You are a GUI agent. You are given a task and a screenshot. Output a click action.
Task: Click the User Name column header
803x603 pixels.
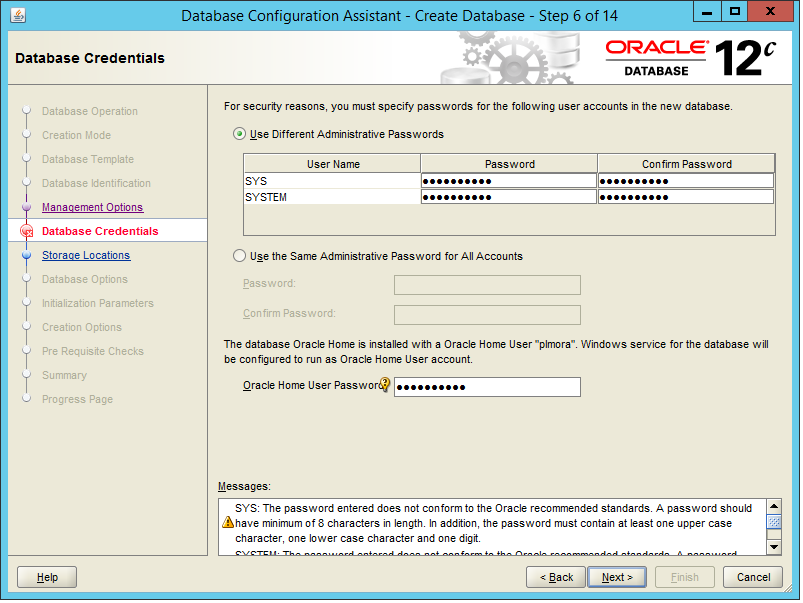pyautogui.click(x=333, y=164)
